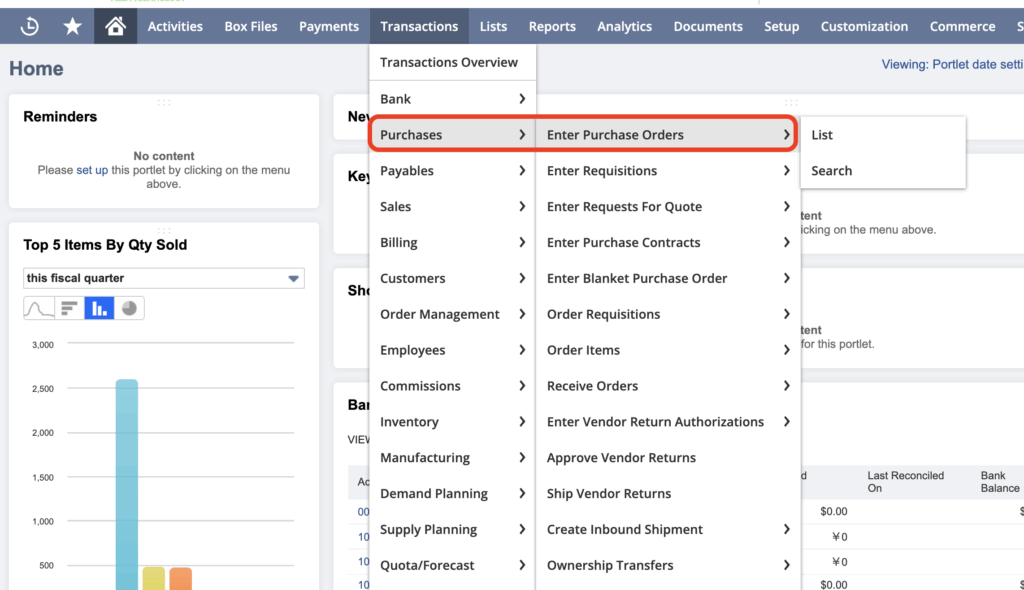Choose Create Inbound Shipment

(668, 530)
